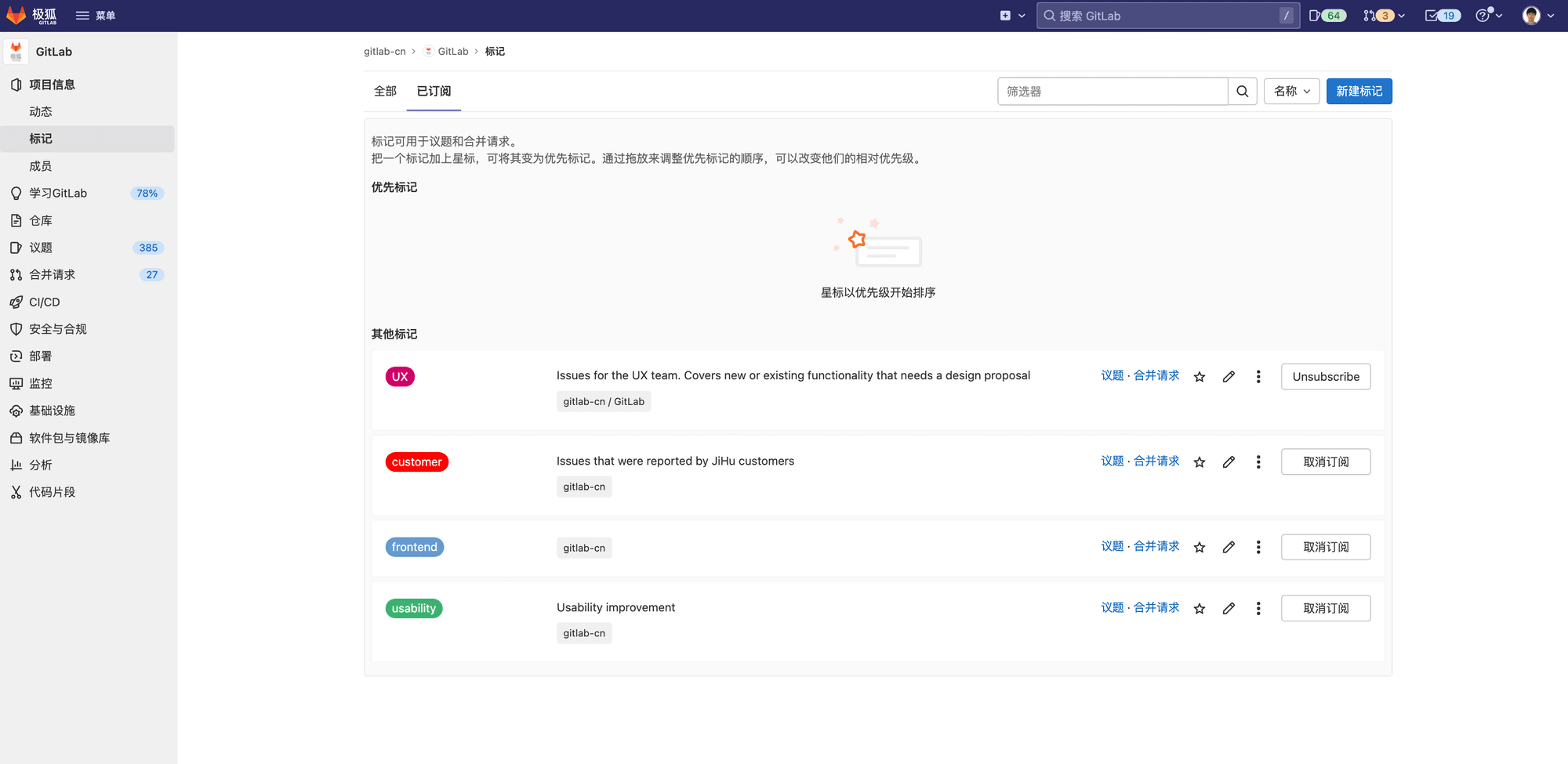Open issues counter showing 64
The width and height of the screenshot is (1568, 764).
(1327, 16)
